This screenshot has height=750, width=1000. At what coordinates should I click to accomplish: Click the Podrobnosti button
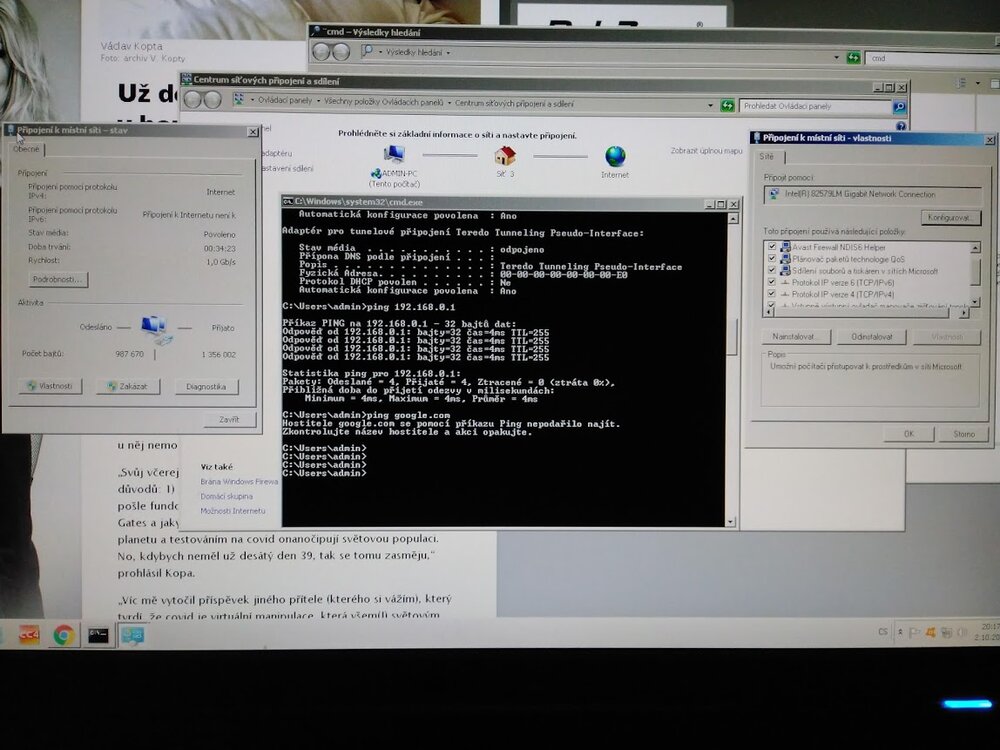(x=57, y=279)
